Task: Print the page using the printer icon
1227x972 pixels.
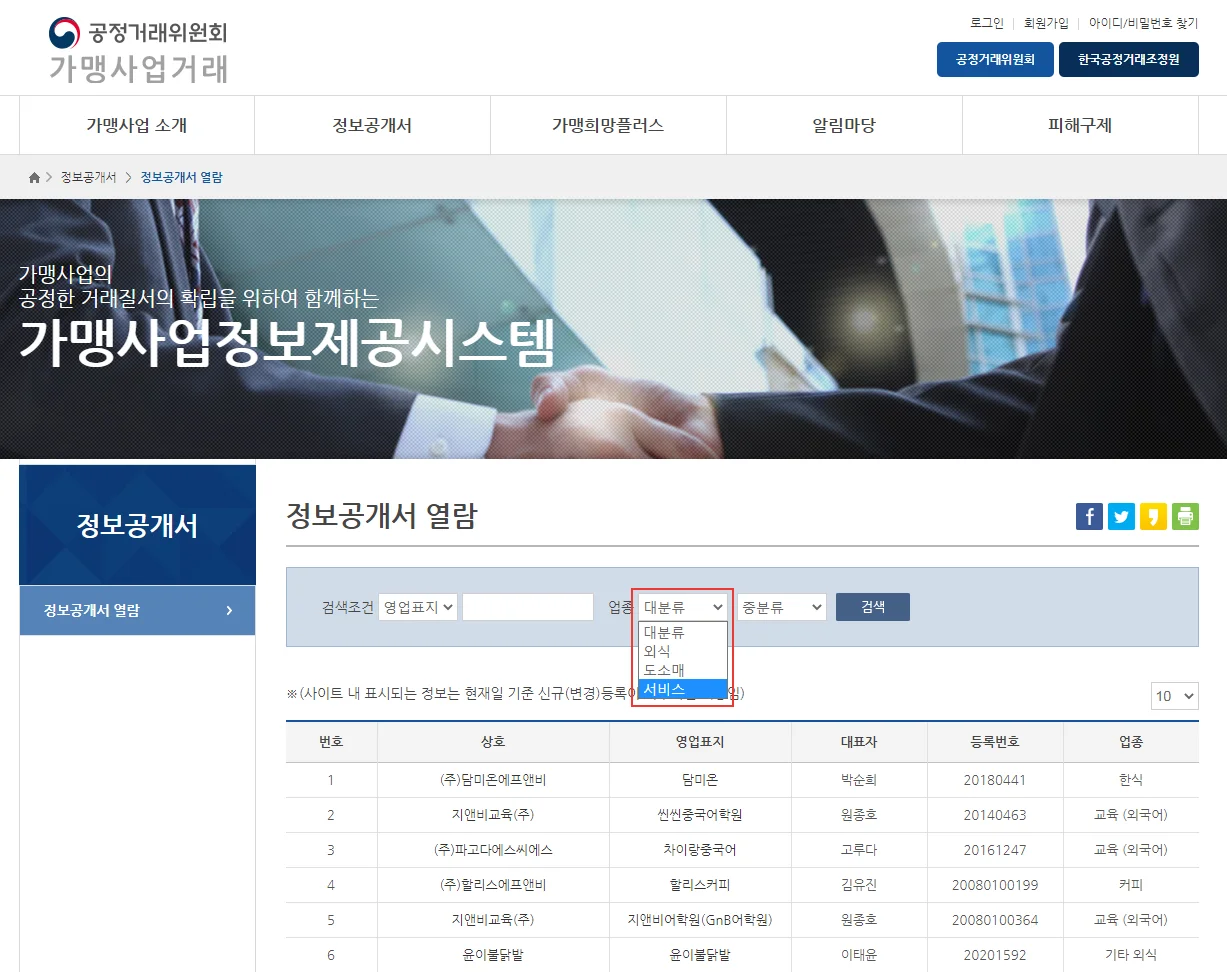Action: tap(1185, 517)
